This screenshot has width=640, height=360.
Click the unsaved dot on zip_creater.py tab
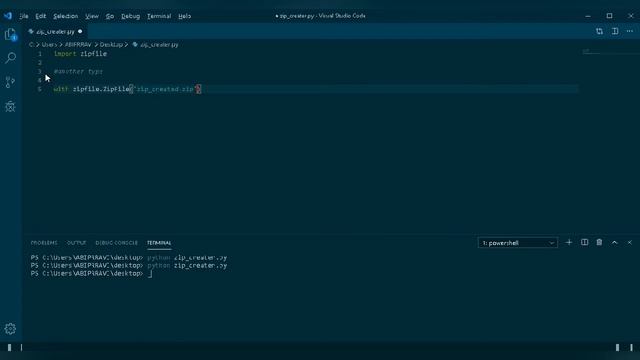pos(80,31)
